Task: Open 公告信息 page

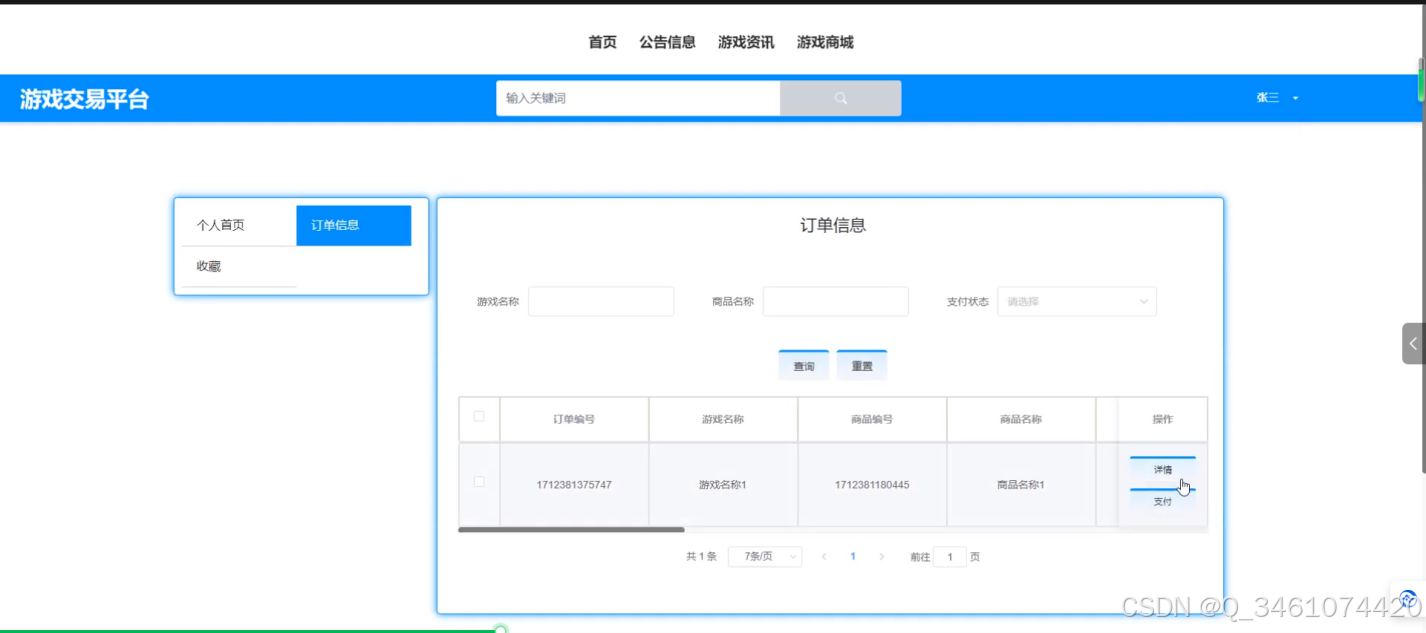Action: (x=667, y=42)
